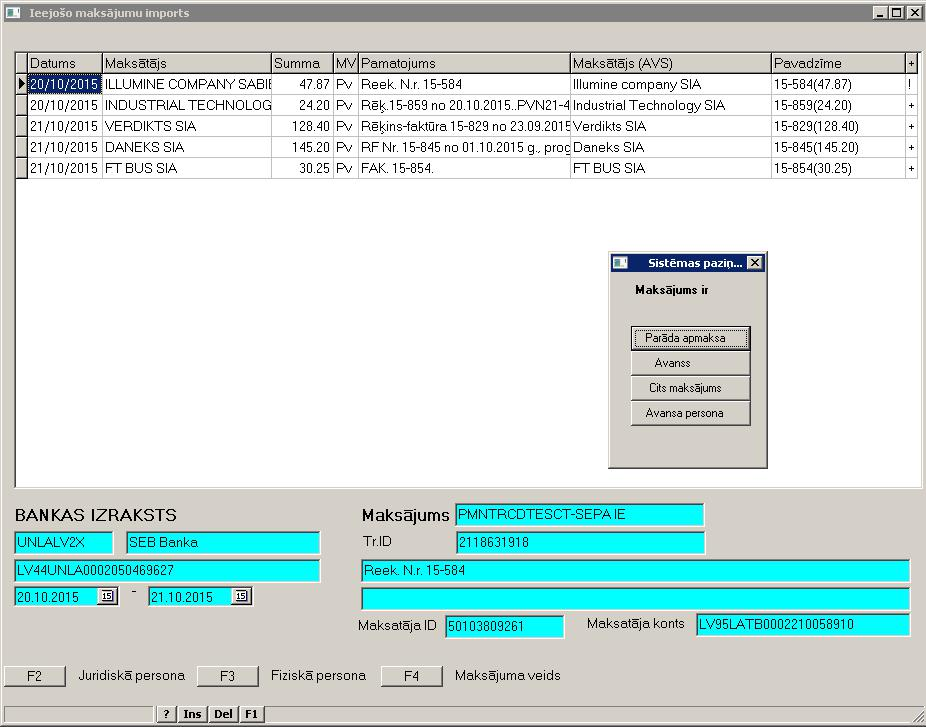Click the Datums column header
Screen dimensions: 926x727
(65, 63)
